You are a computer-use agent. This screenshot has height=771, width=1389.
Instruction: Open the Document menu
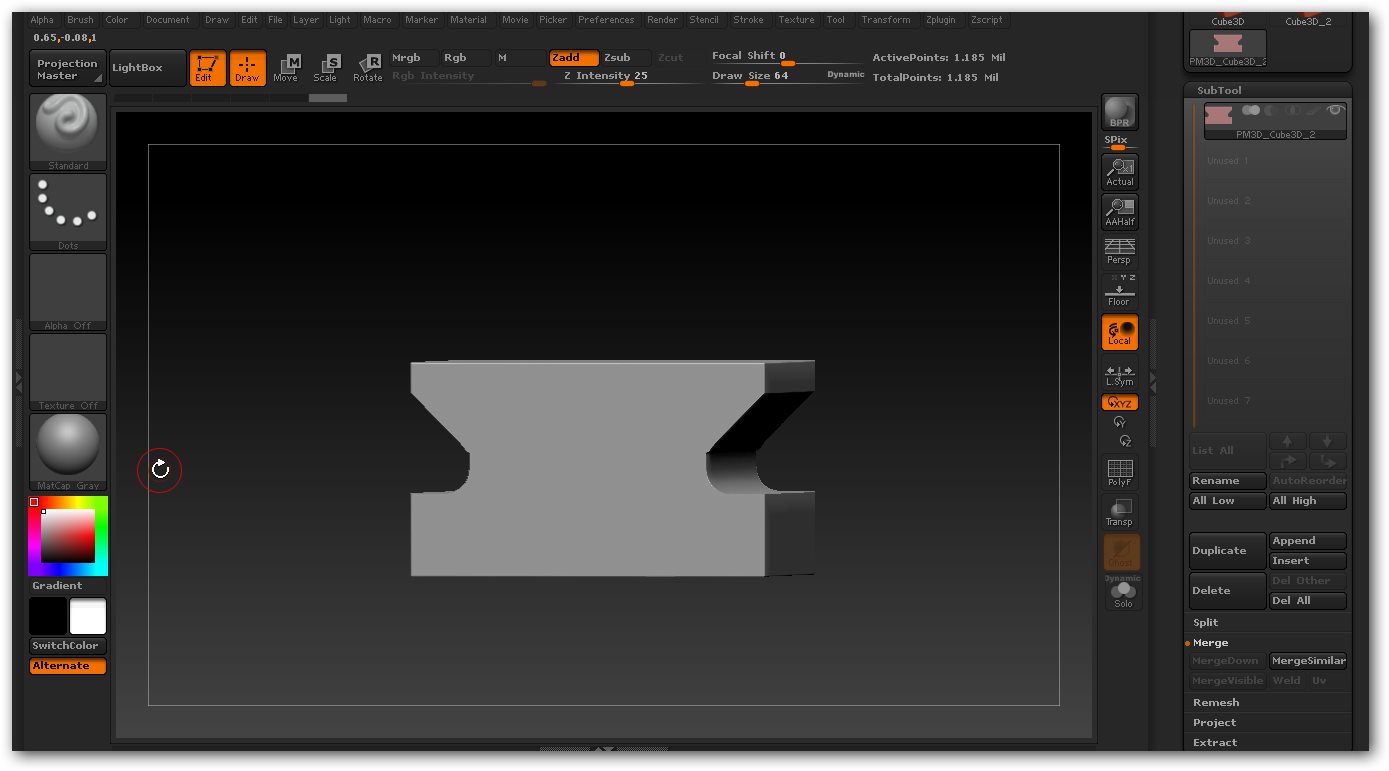click(x=167, y=20)
